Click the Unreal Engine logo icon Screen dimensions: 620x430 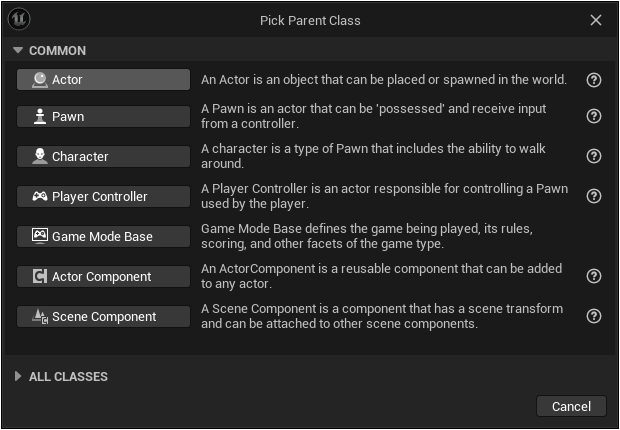coord(19,19)
